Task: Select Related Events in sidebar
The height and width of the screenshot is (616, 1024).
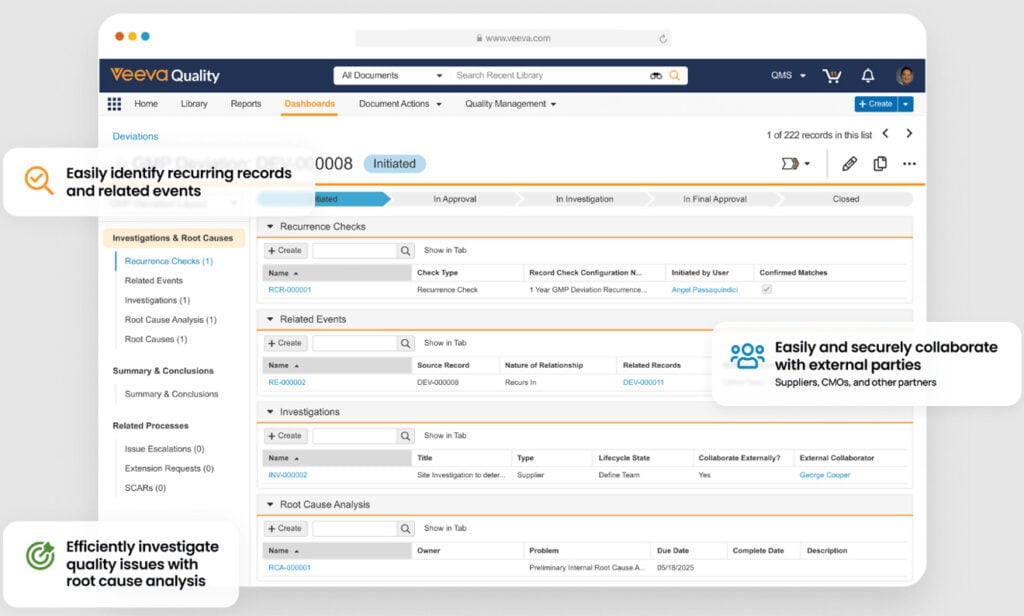Action: [x=153, y=281]
